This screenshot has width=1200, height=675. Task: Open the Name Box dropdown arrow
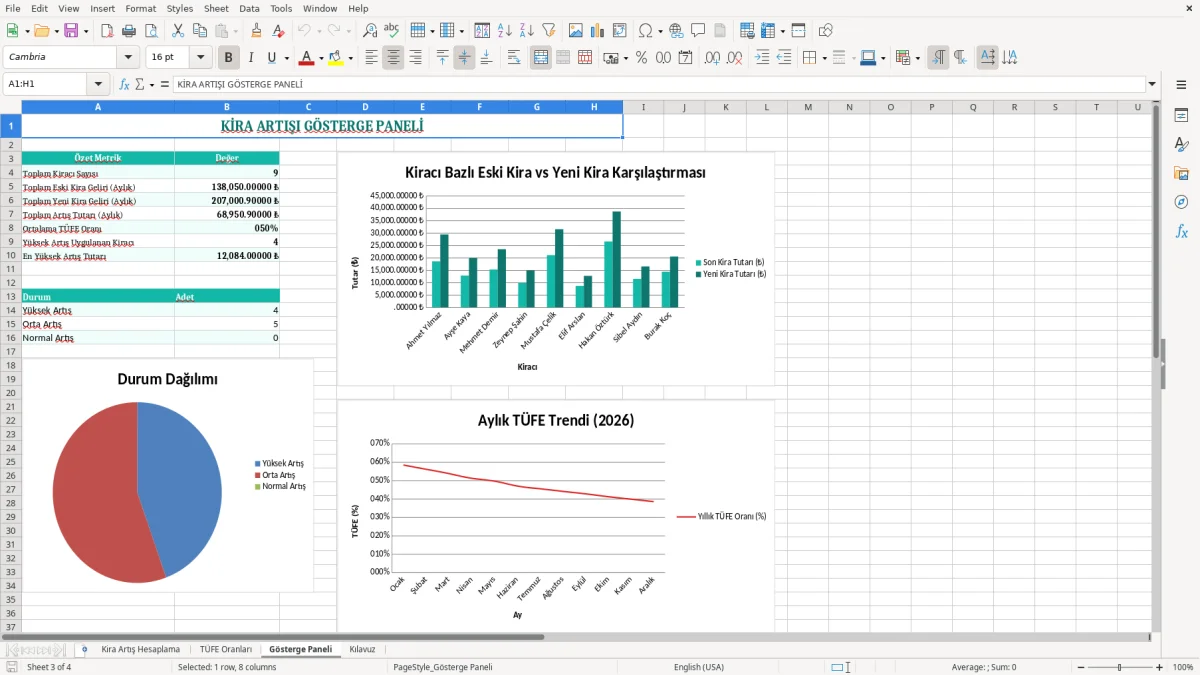(x=98, y=85)
